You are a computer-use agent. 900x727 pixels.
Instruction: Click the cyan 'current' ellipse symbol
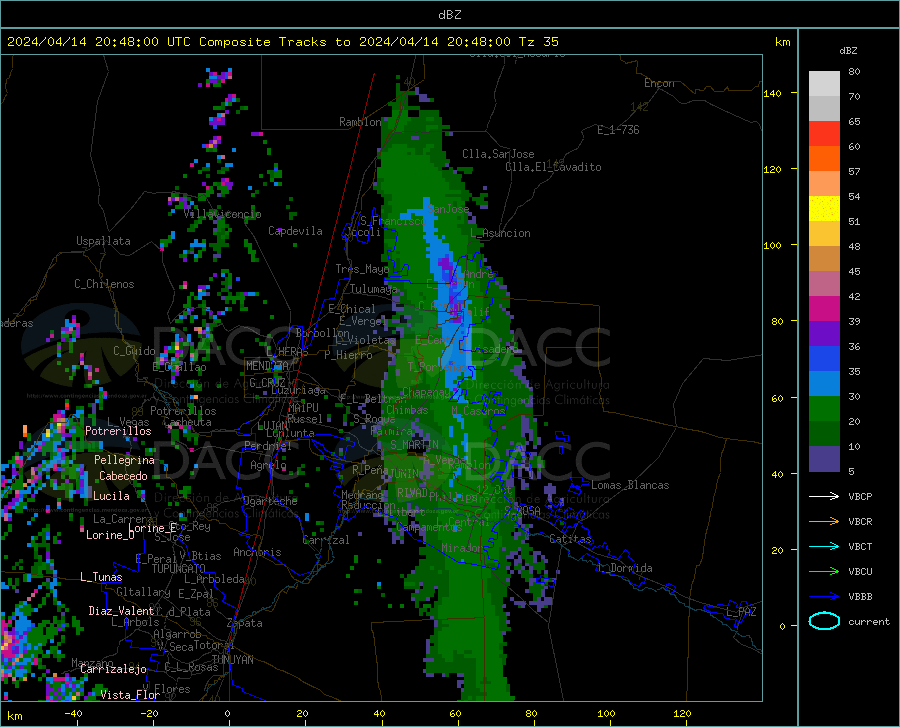[x=824, y=621]
